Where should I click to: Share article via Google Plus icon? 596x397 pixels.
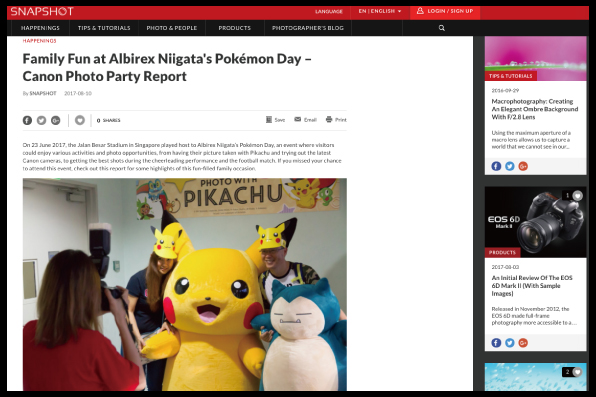[55, 120]
